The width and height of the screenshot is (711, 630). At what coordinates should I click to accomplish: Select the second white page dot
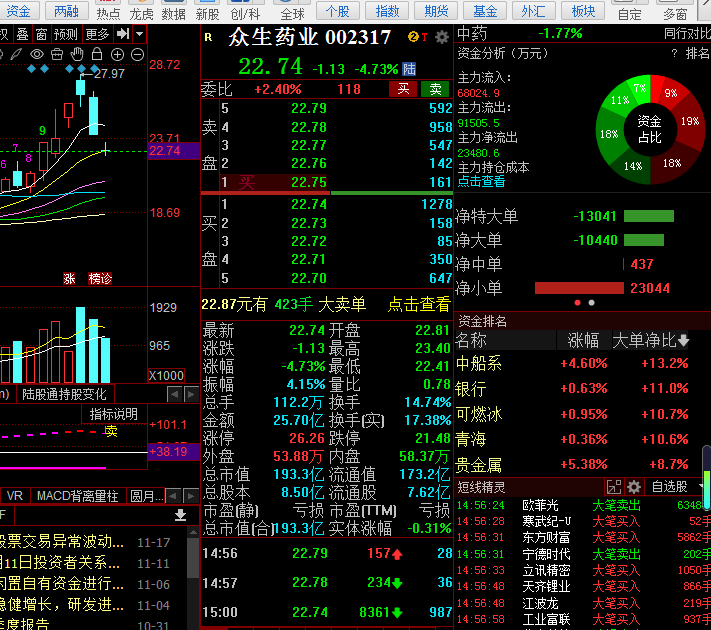coord(591,303)
